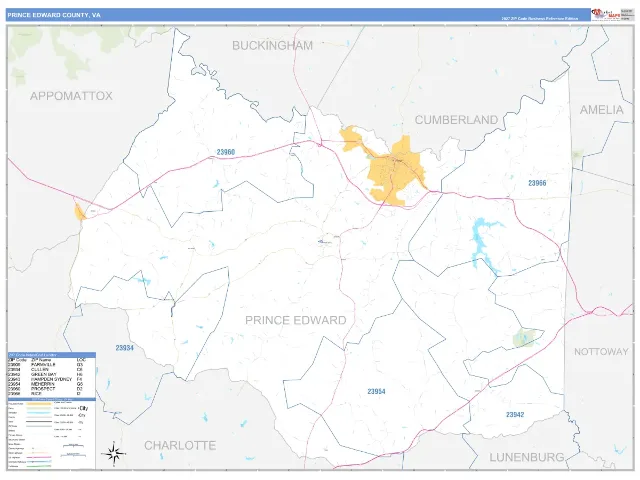Screen dimensions: 640x480
Task: Click ZIP code label 23960
Action: 226,152
